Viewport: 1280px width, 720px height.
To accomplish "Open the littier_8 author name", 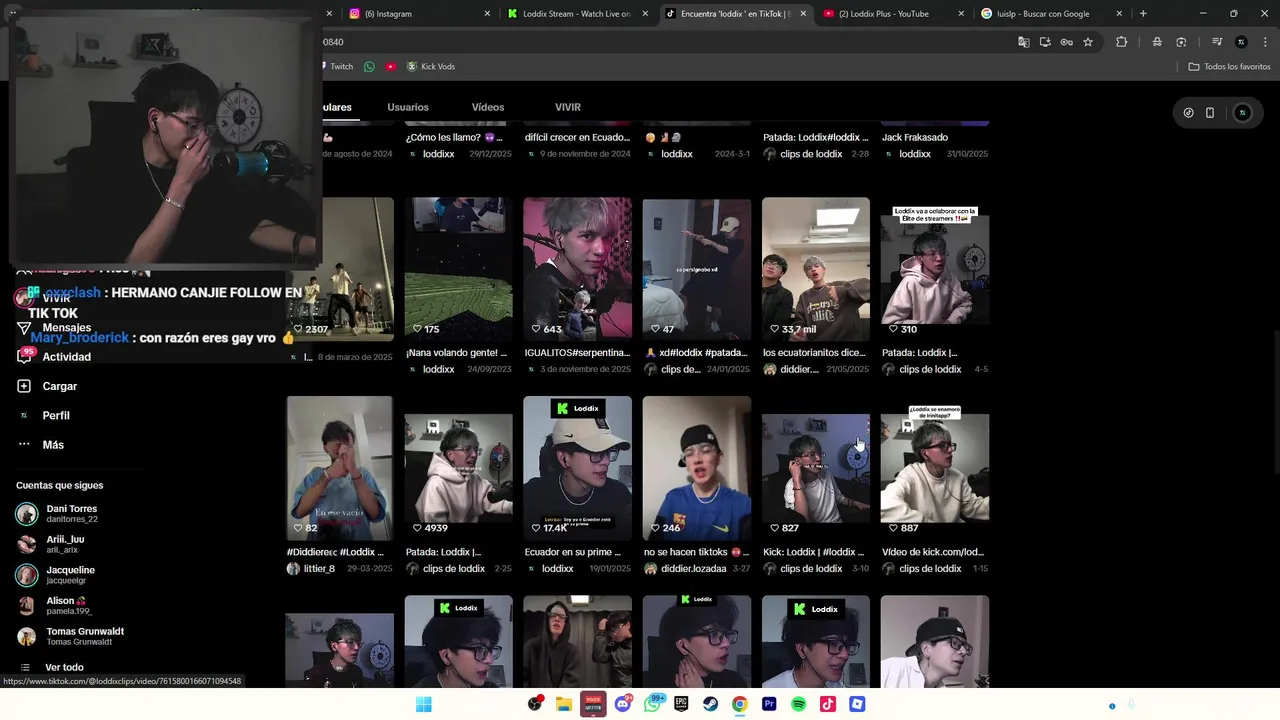I will 318,569.
